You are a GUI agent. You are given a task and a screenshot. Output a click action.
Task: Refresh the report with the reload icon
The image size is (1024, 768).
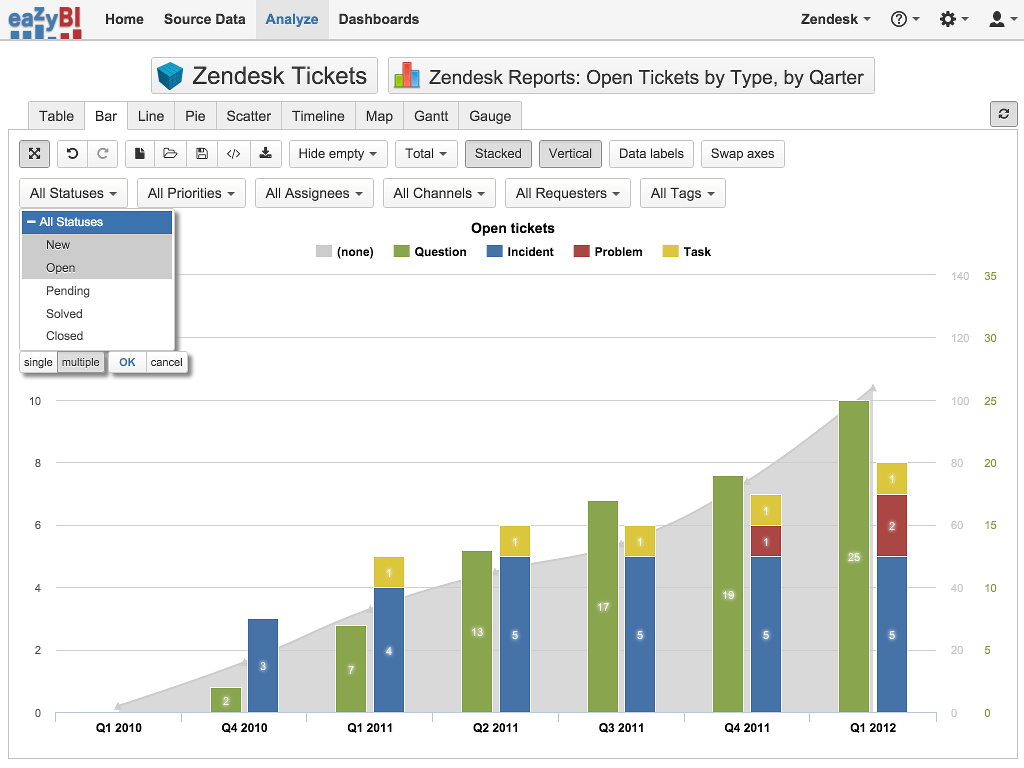coord(1003,114)
